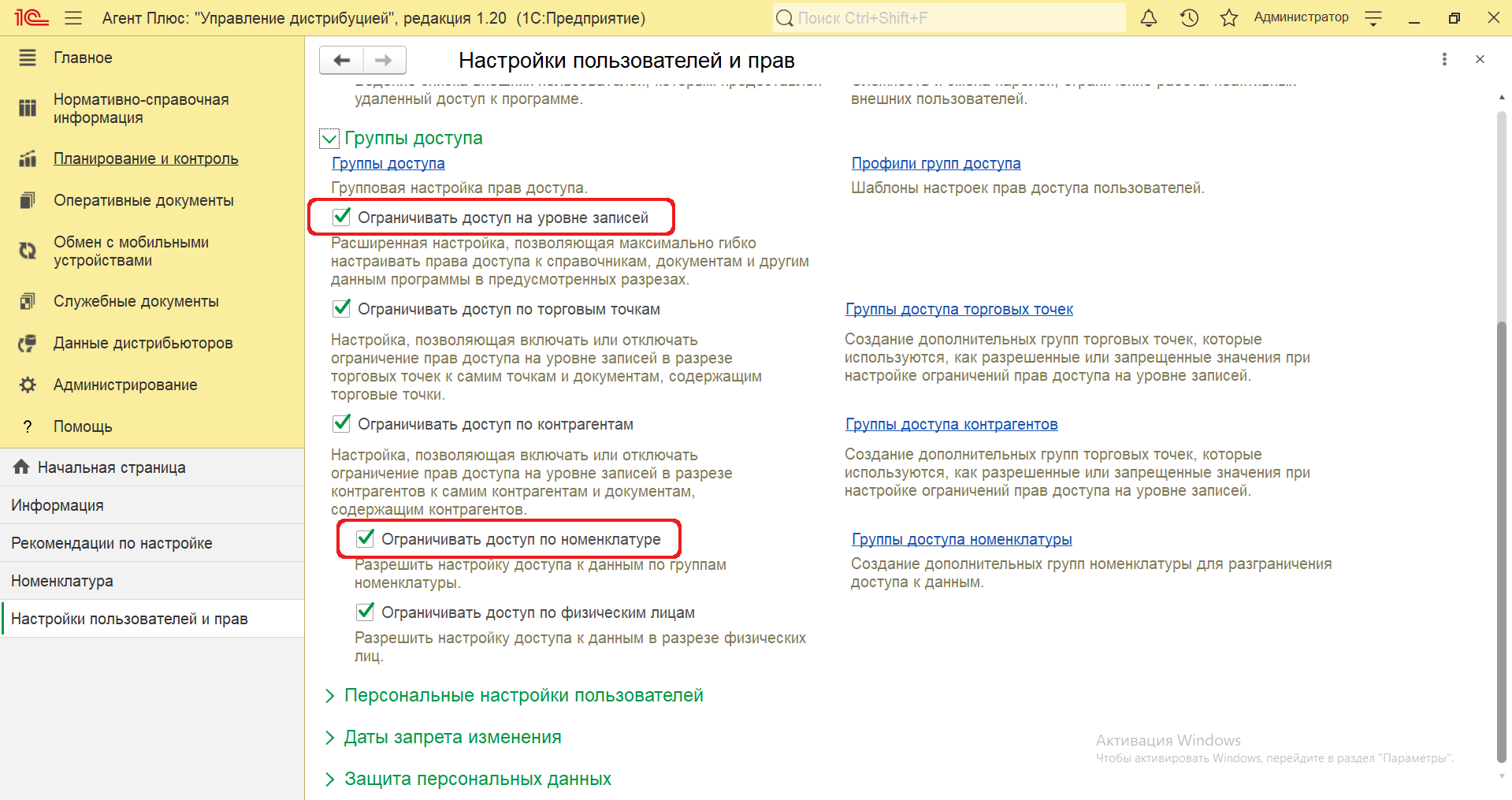Viewport: 1512px width, 800px height.
Task: Toggle Ограничивать доступ на уровне записей
Action: (342, 217)
